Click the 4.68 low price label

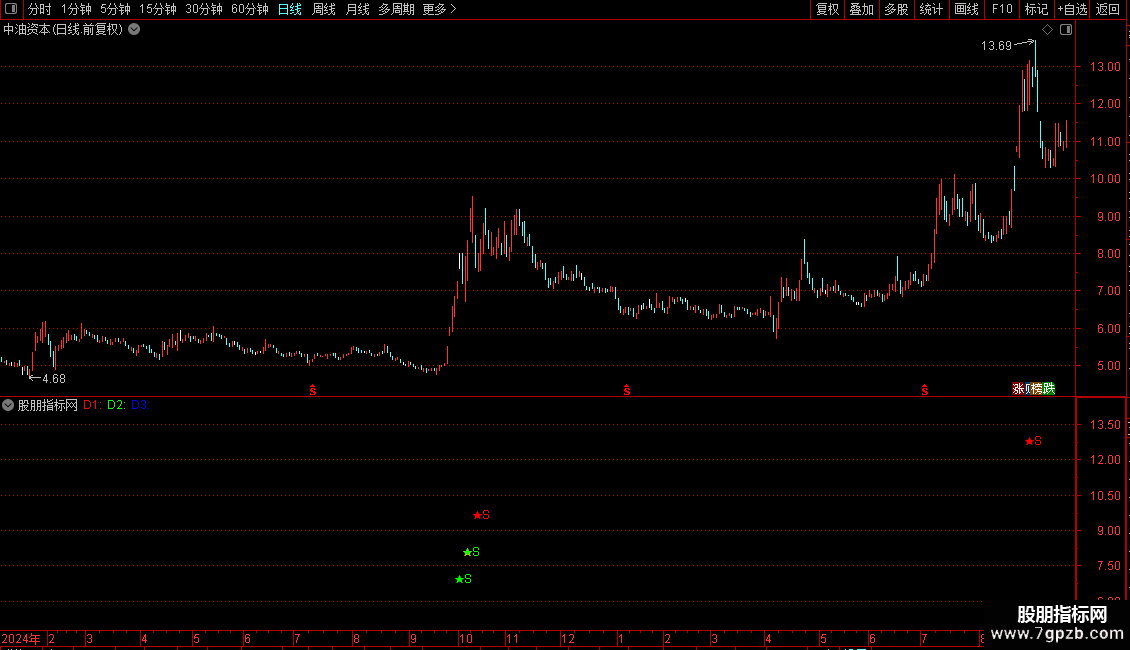point(54,379)
